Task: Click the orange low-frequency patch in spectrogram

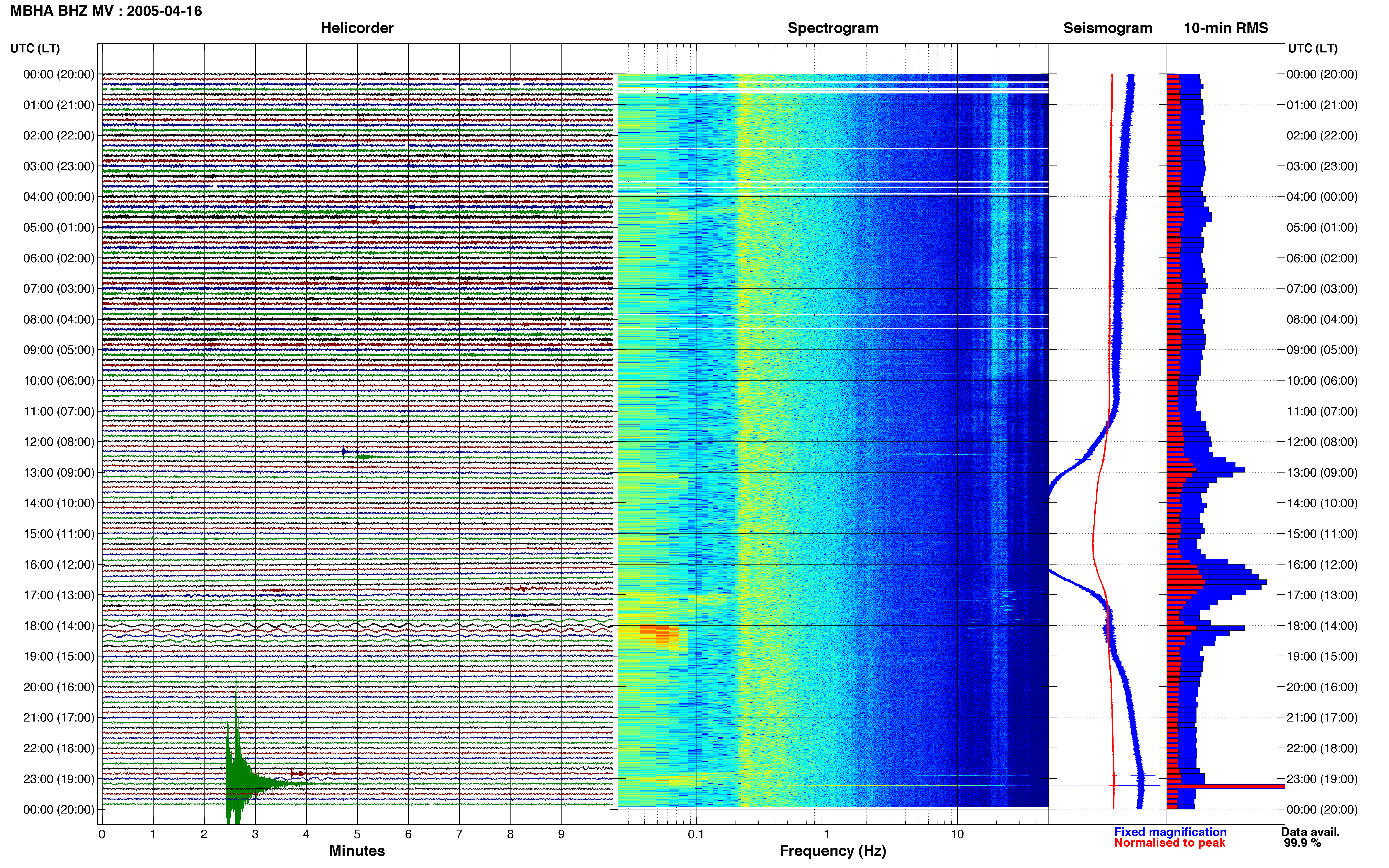Action: (659, 636)
